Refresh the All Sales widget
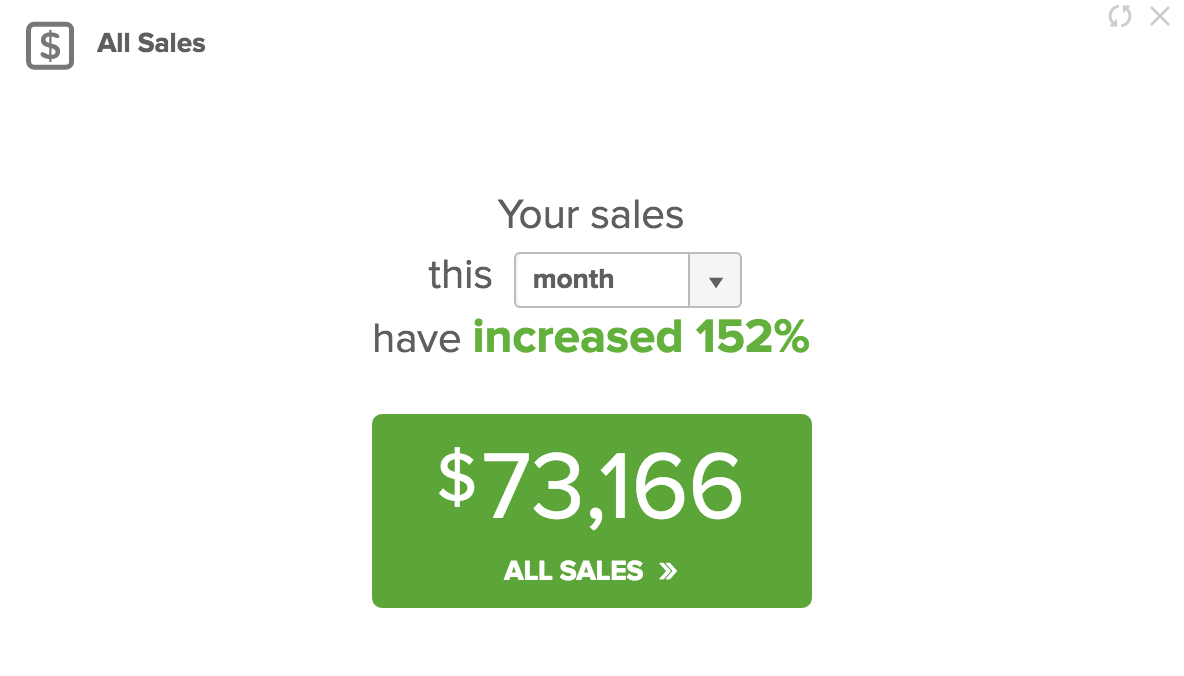This screenshot has height=676, width=1184. coord(1120,16)
